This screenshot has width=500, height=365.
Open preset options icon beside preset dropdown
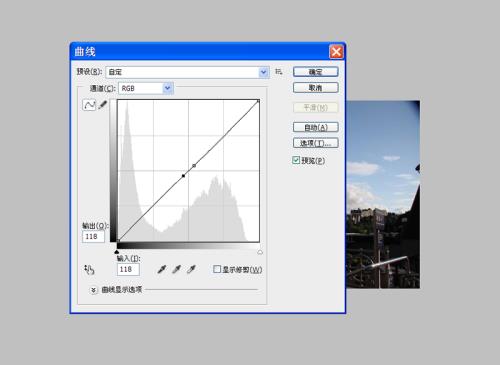click(x=278, y=72)
